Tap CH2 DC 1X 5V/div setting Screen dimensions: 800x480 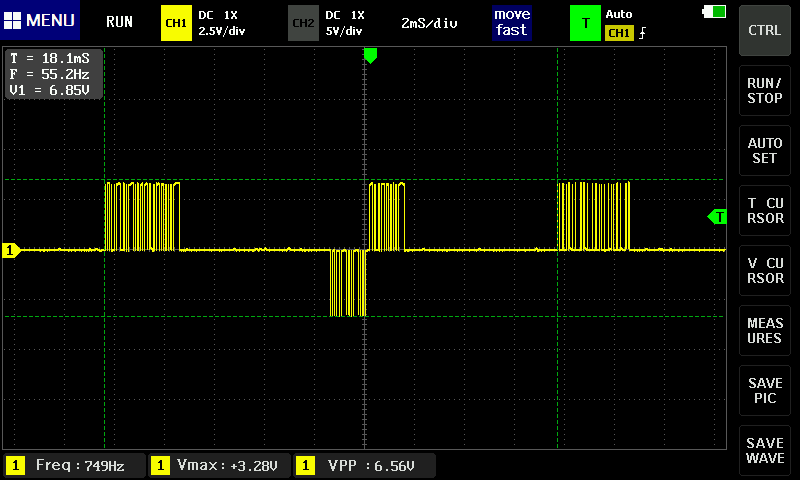(x=344, y=23)
